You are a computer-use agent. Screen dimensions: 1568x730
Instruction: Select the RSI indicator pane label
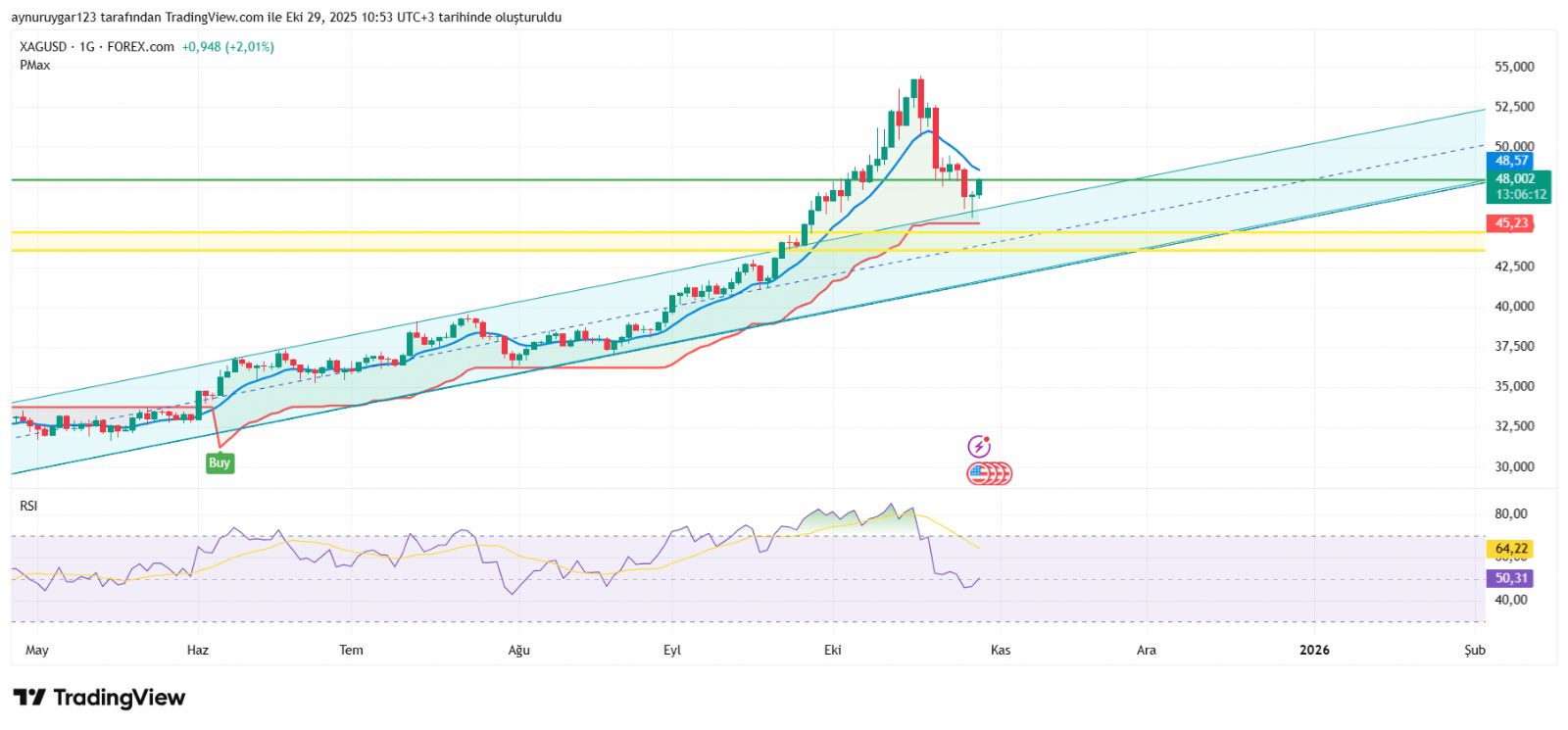[28, 506]
